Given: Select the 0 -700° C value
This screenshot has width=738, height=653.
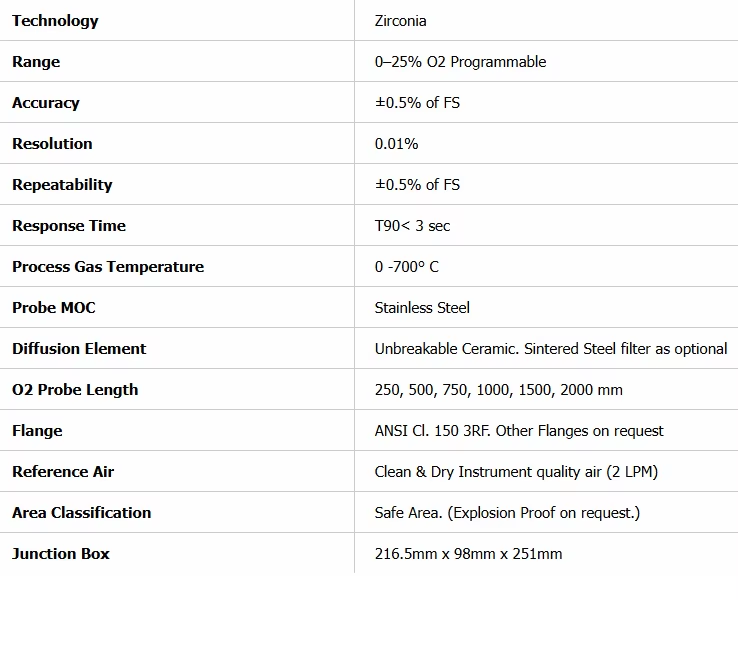Looking at the screenshot, I should click(406, 267).
